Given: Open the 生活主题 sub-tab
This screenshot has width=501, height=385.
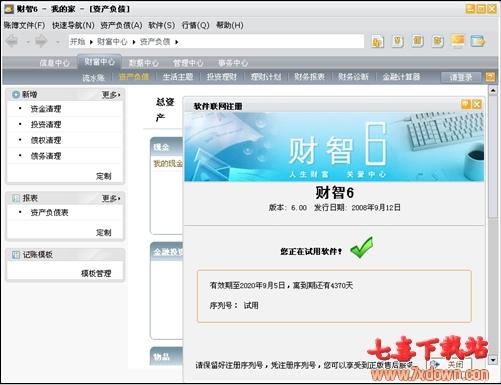Looking at the screenshot, I should (x=178, y=77).
